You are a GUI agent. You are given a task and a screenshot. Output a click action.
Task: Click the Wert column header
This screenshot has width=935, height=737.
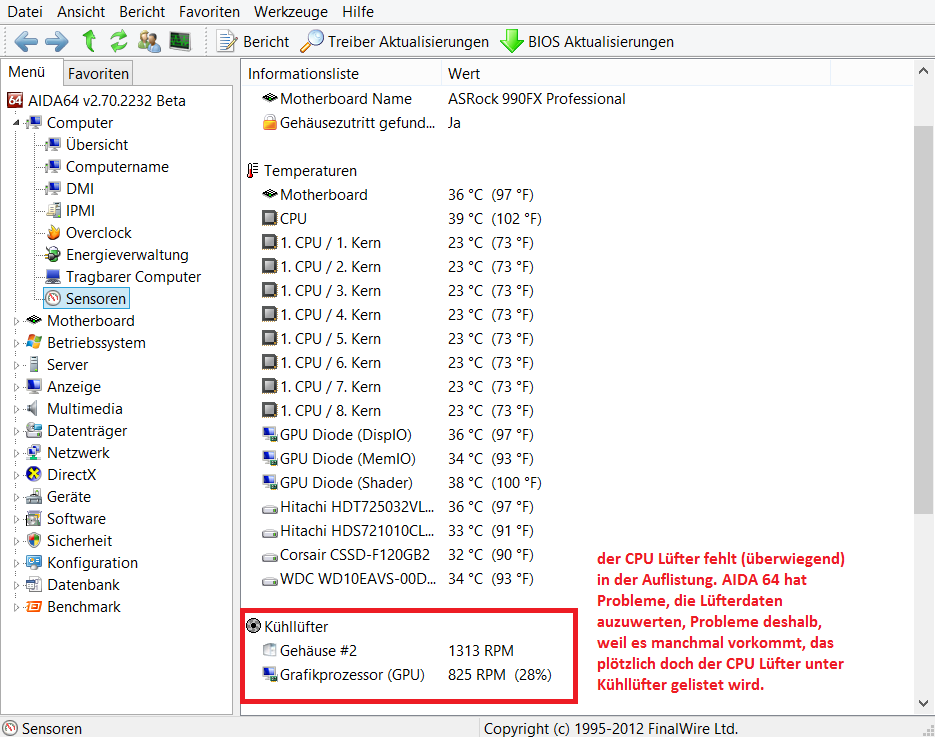(x=636, y=74)
